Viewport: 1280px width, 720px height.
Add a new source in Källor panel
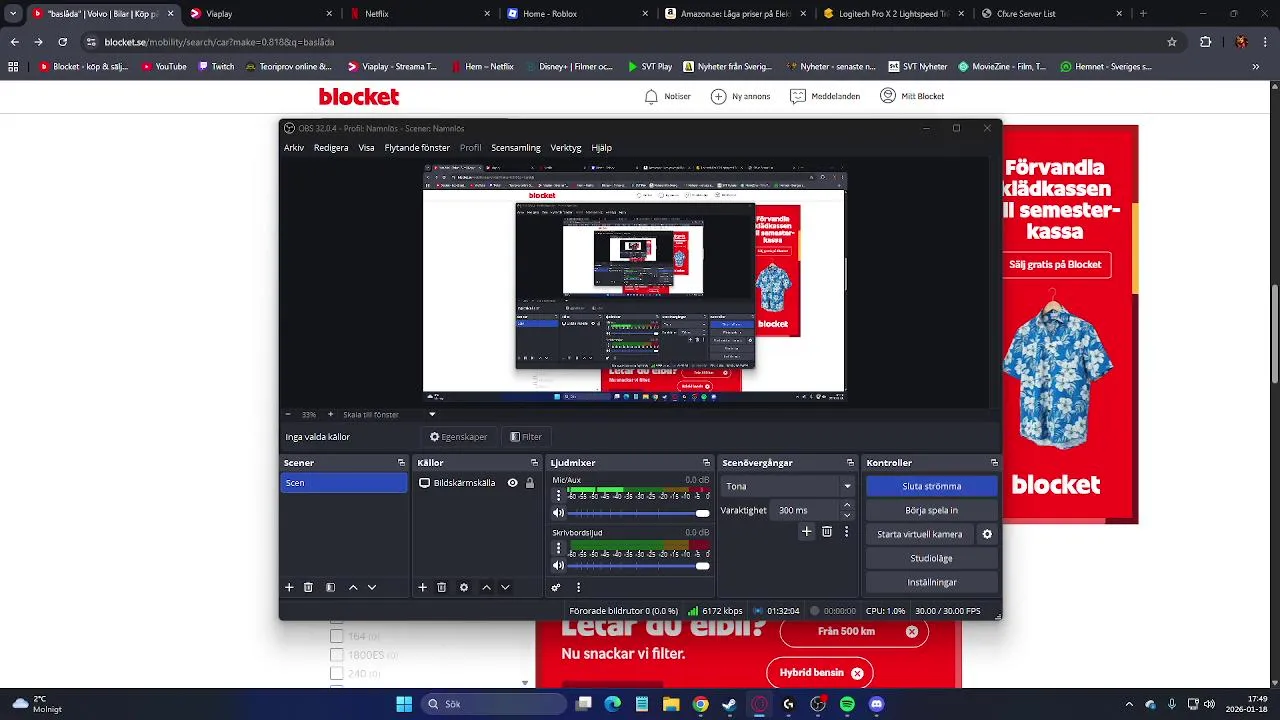(422, 587)
